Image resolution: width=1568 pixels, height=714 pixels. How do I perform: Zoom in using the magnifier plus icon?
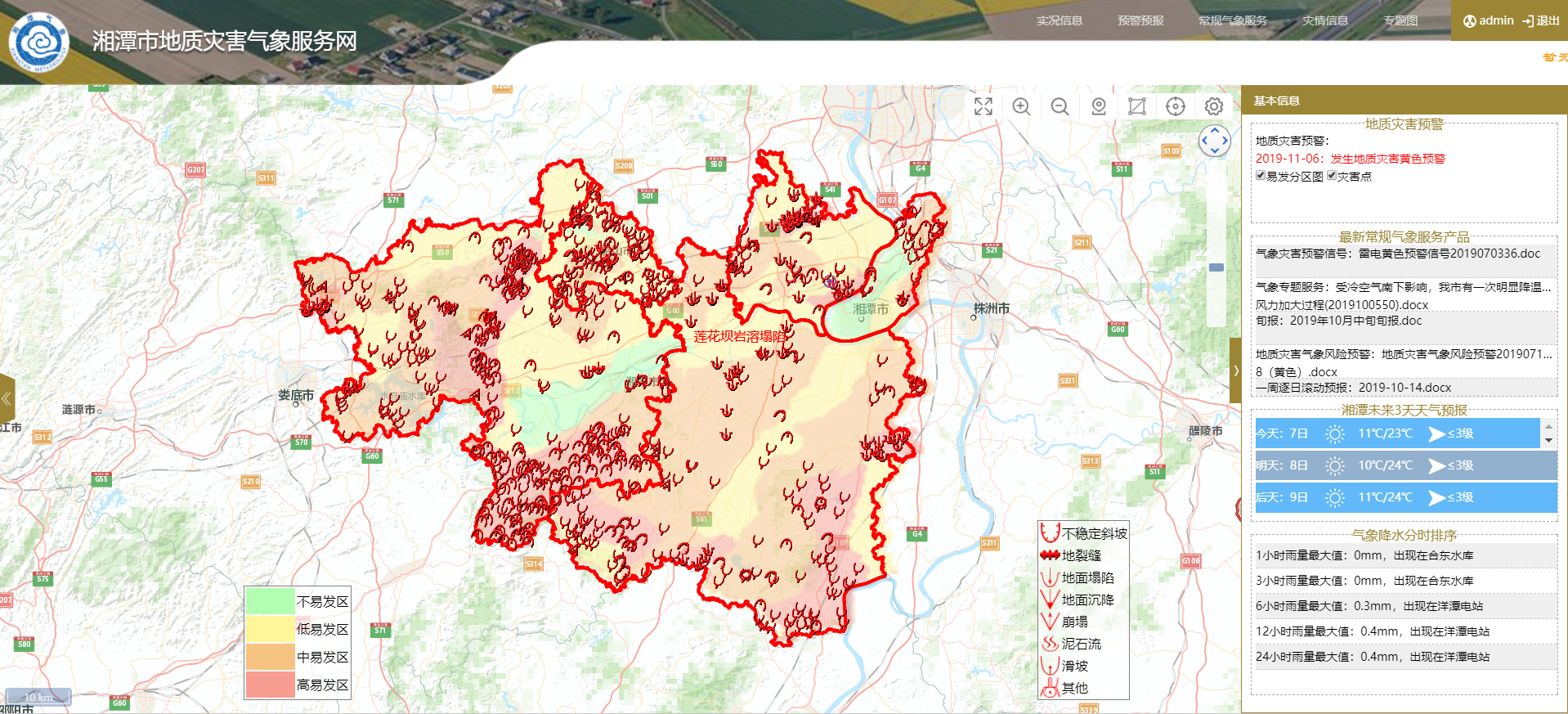pos(1021,106)
